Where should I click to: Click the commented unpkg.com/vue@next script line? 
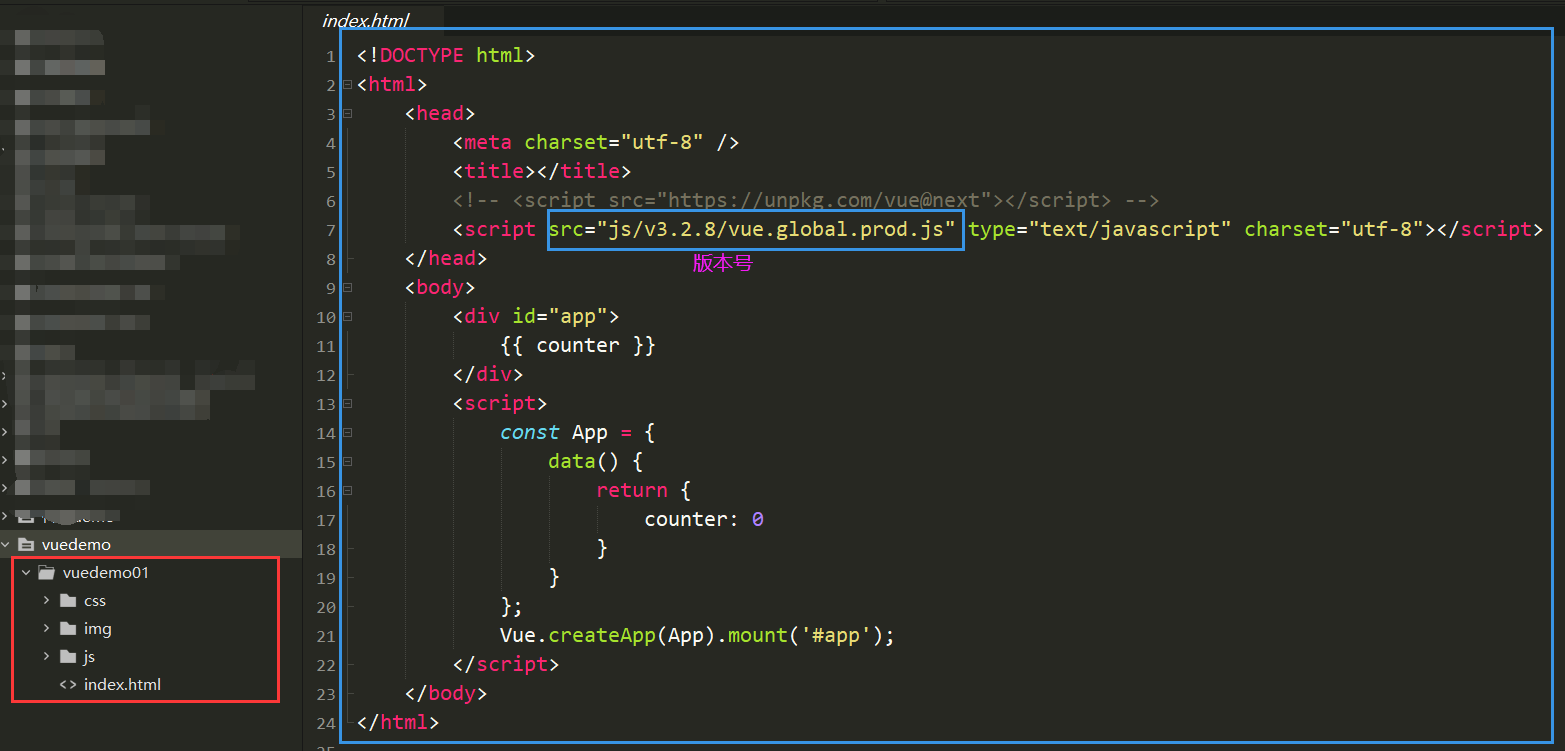(806, 201)
